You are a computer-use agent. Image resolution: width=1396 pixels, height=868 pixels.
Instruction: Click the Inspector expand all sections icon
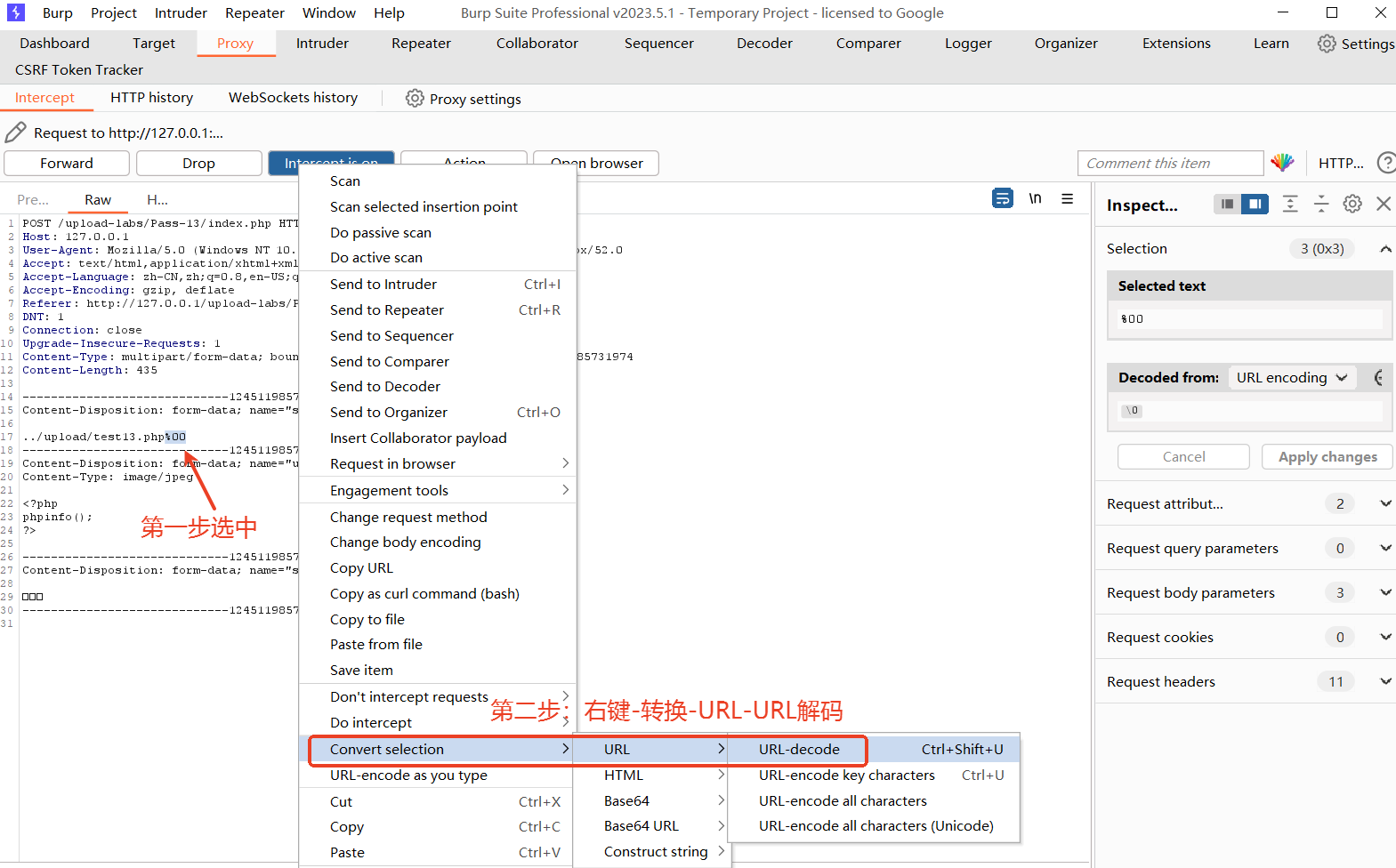point(1290,204)
